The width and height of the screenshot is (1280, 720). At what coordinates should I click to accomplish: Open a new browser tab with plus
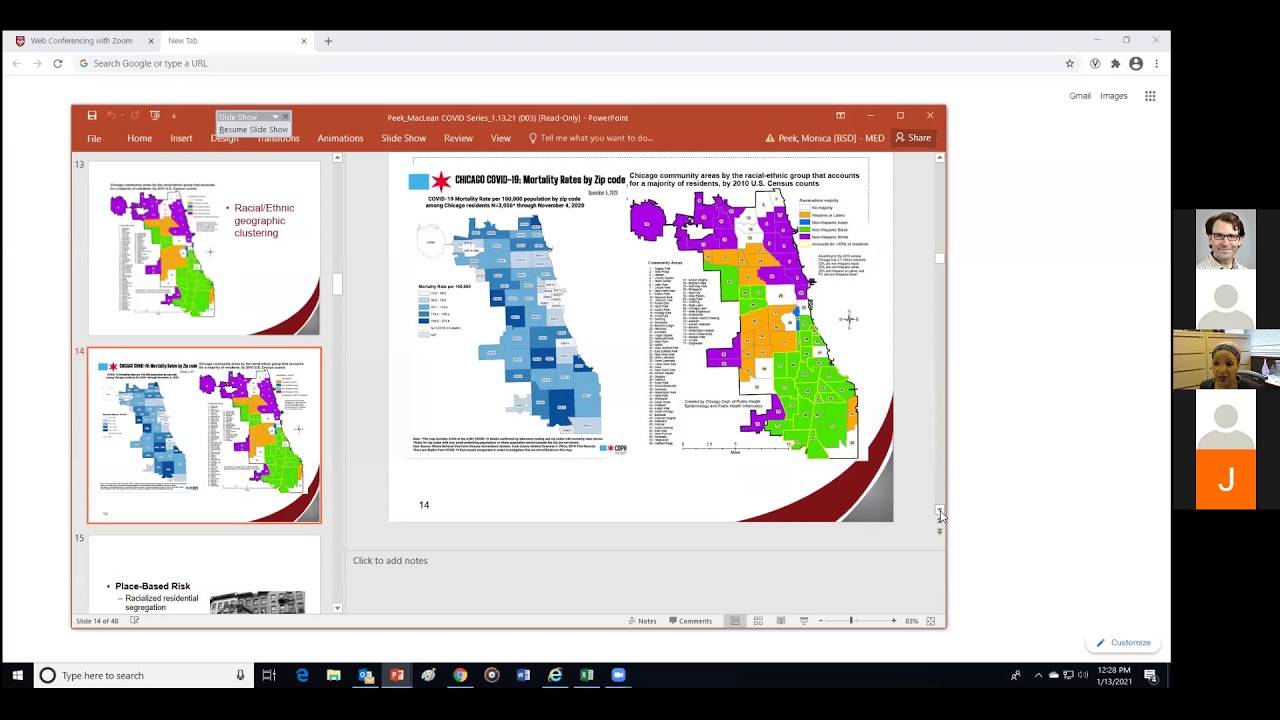(328, 41)
